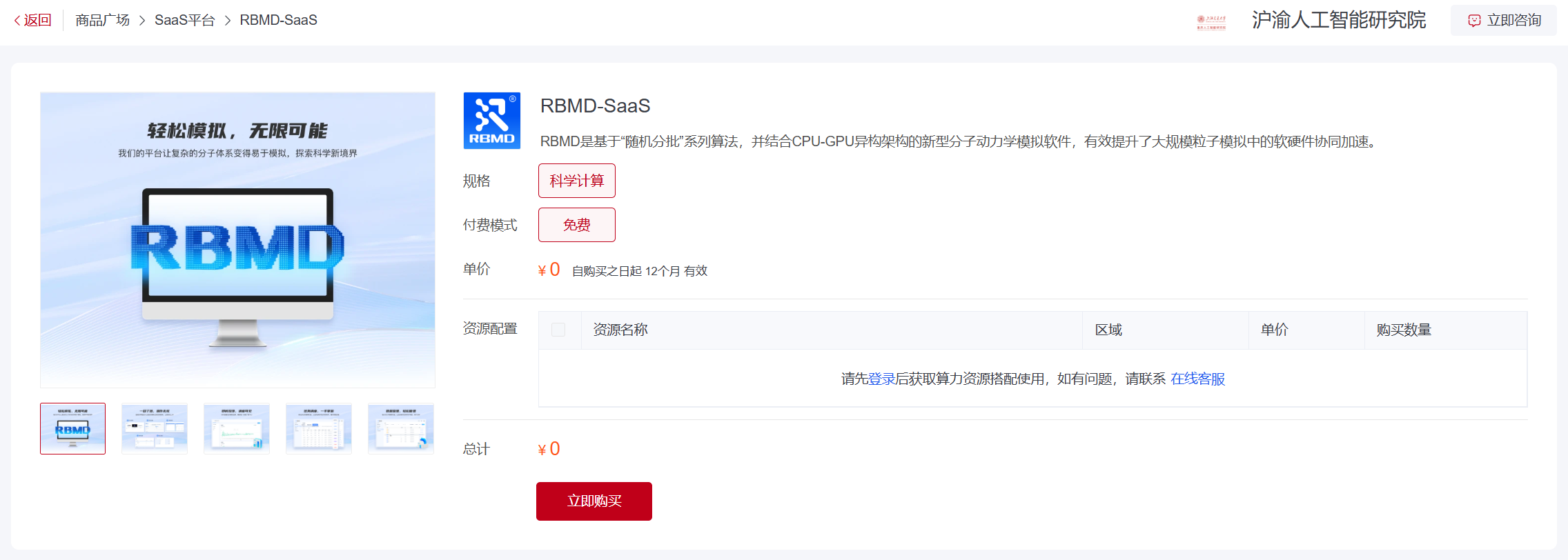Viewport: 1568px width, 560px height.
Task: Click the 沪渝人工智能研究院 vendor name
Action: click(1338, 21)
